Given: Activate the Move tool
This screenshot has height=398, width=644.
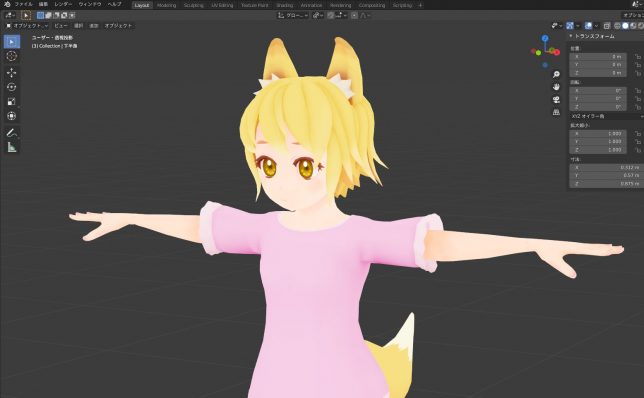Looking at the screenshot, I should pos(12,73).
